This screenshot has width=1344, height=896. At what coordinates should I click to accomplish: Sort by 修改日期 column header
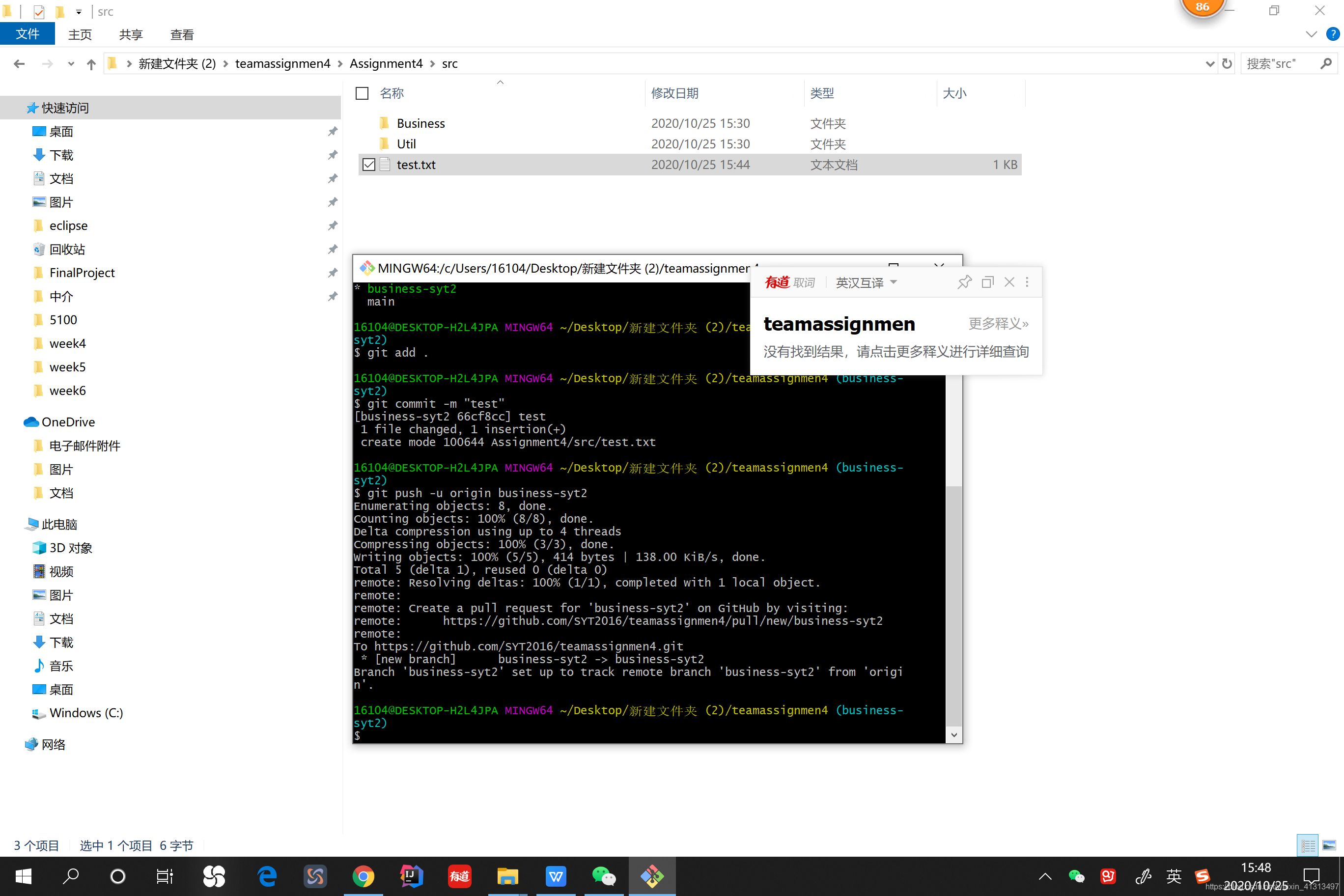click(x=675, y=93)
